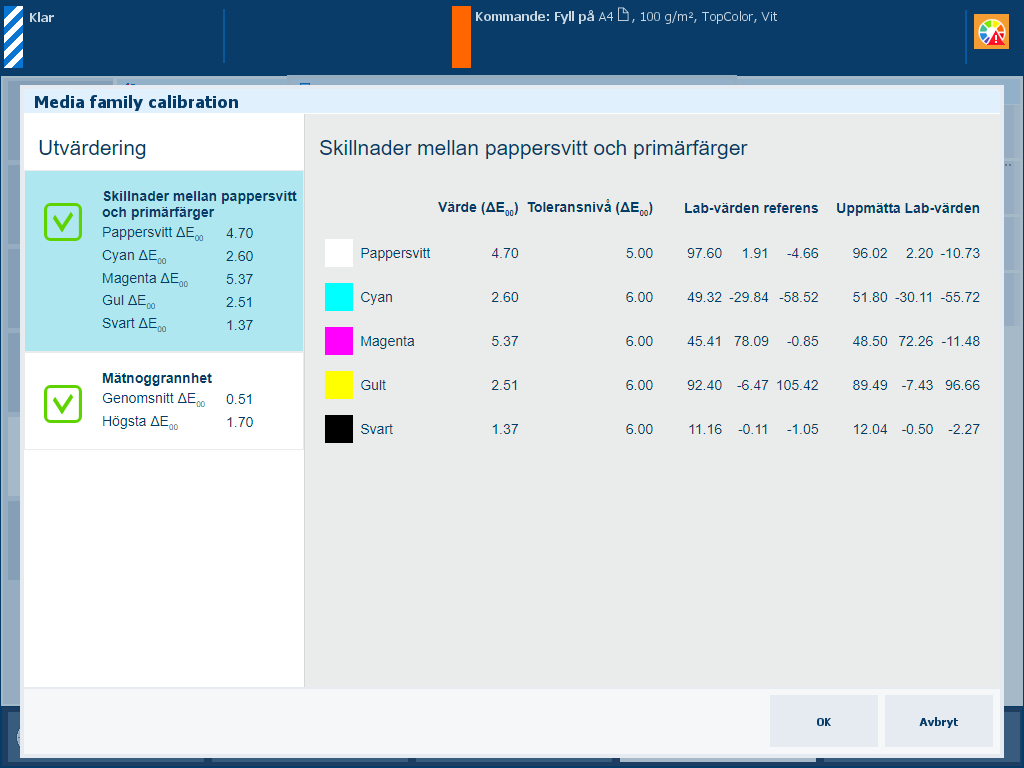Click the Uppmätta Lab-värden column header

[x=908, y=208]
